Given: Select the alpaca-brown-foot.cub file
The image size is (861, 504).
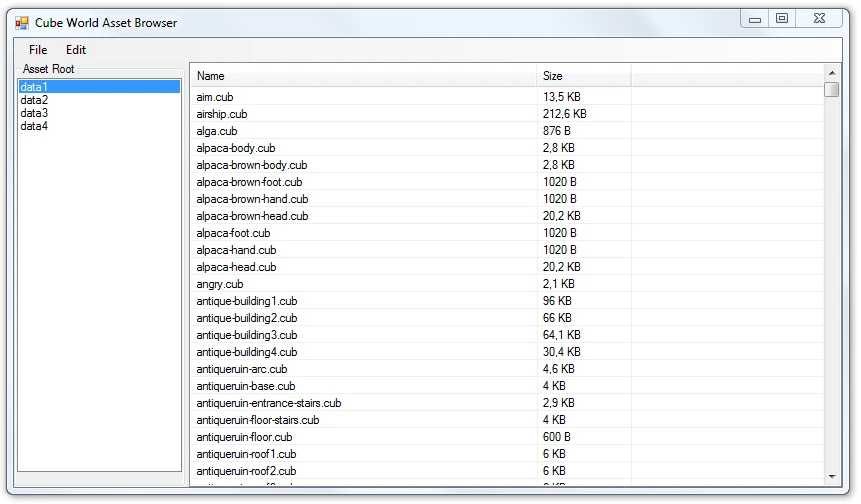Looking at the screenshot, I should click(249, 182).
